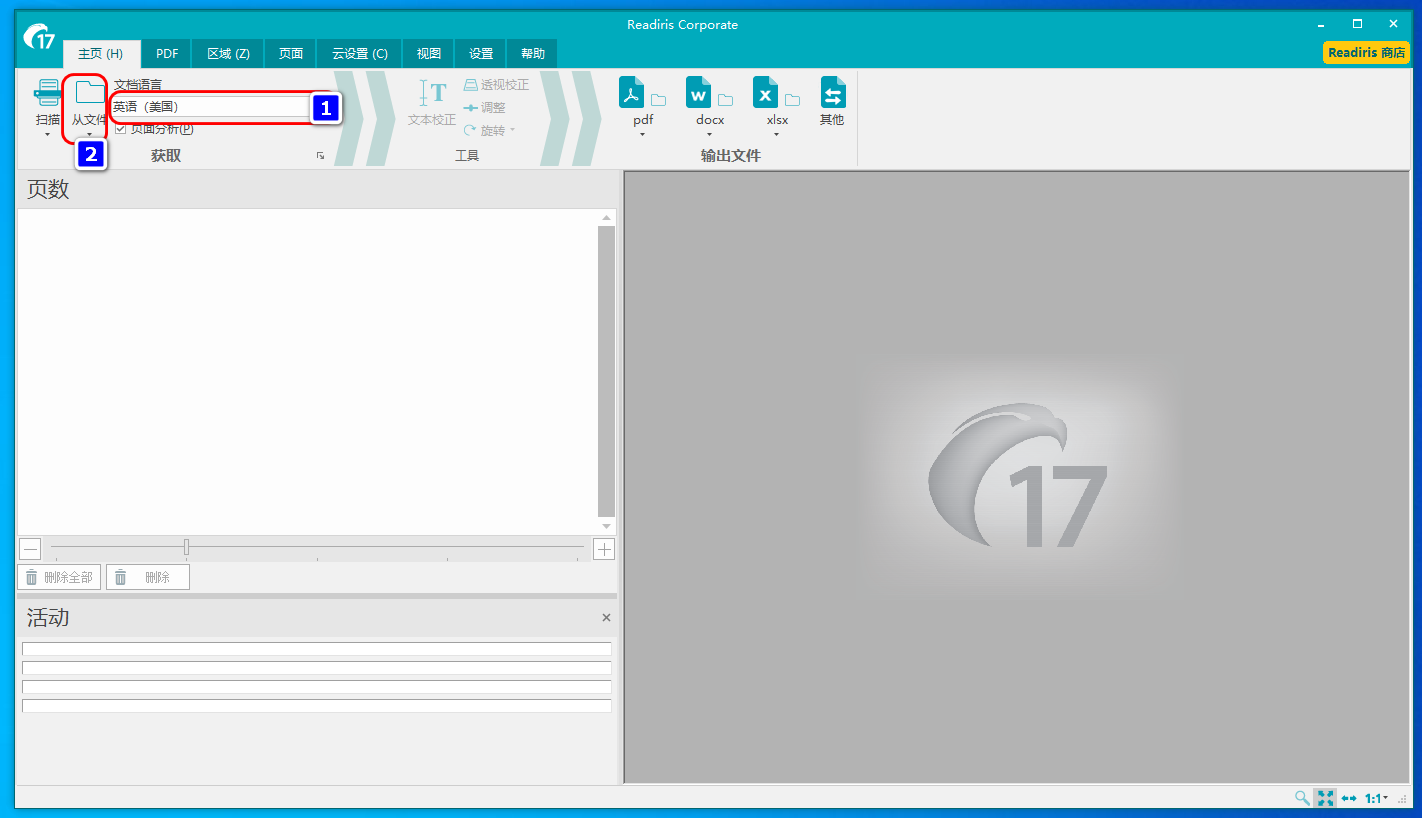This screenshot has height=818, width=1422.
Task: Click the thumbnail size slider handle
Action: [x=186, y=547]
